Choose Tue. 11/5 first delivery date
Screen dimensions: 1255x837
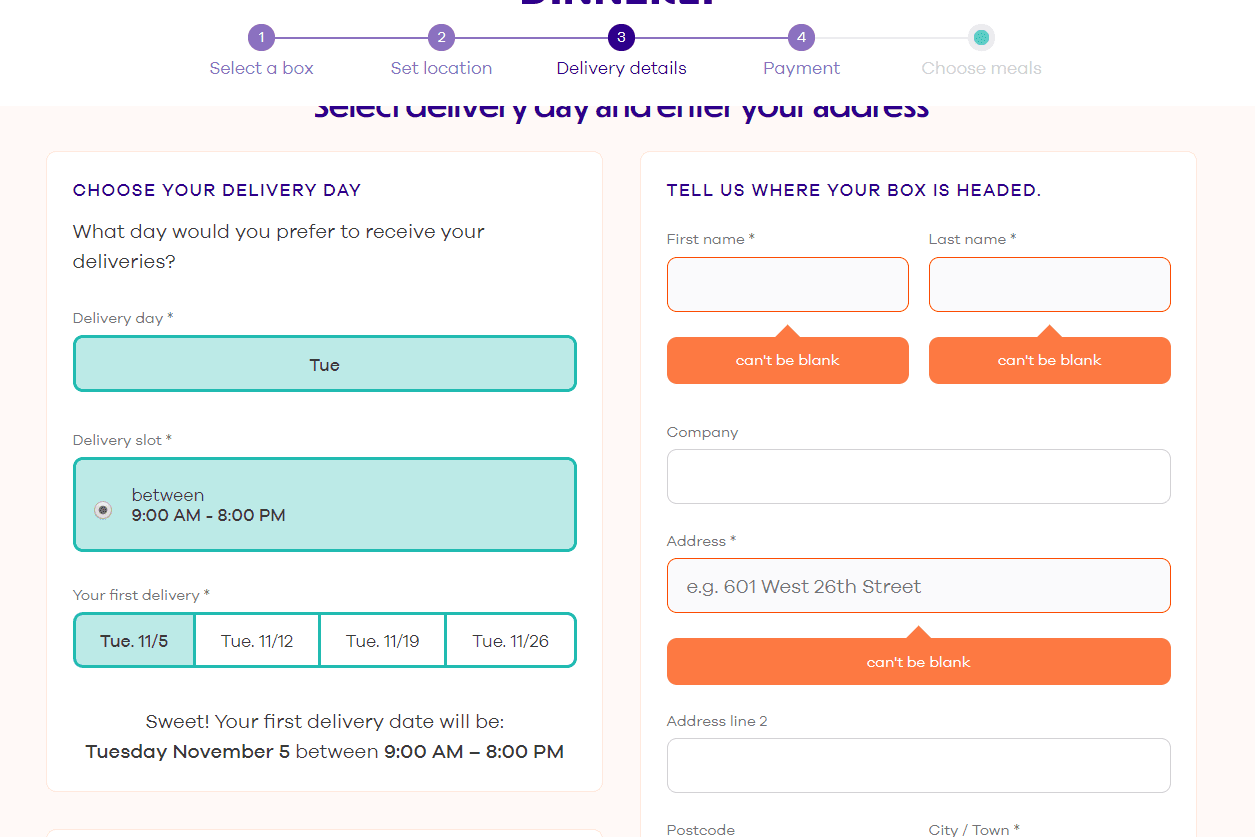click(x=134, y=641)
